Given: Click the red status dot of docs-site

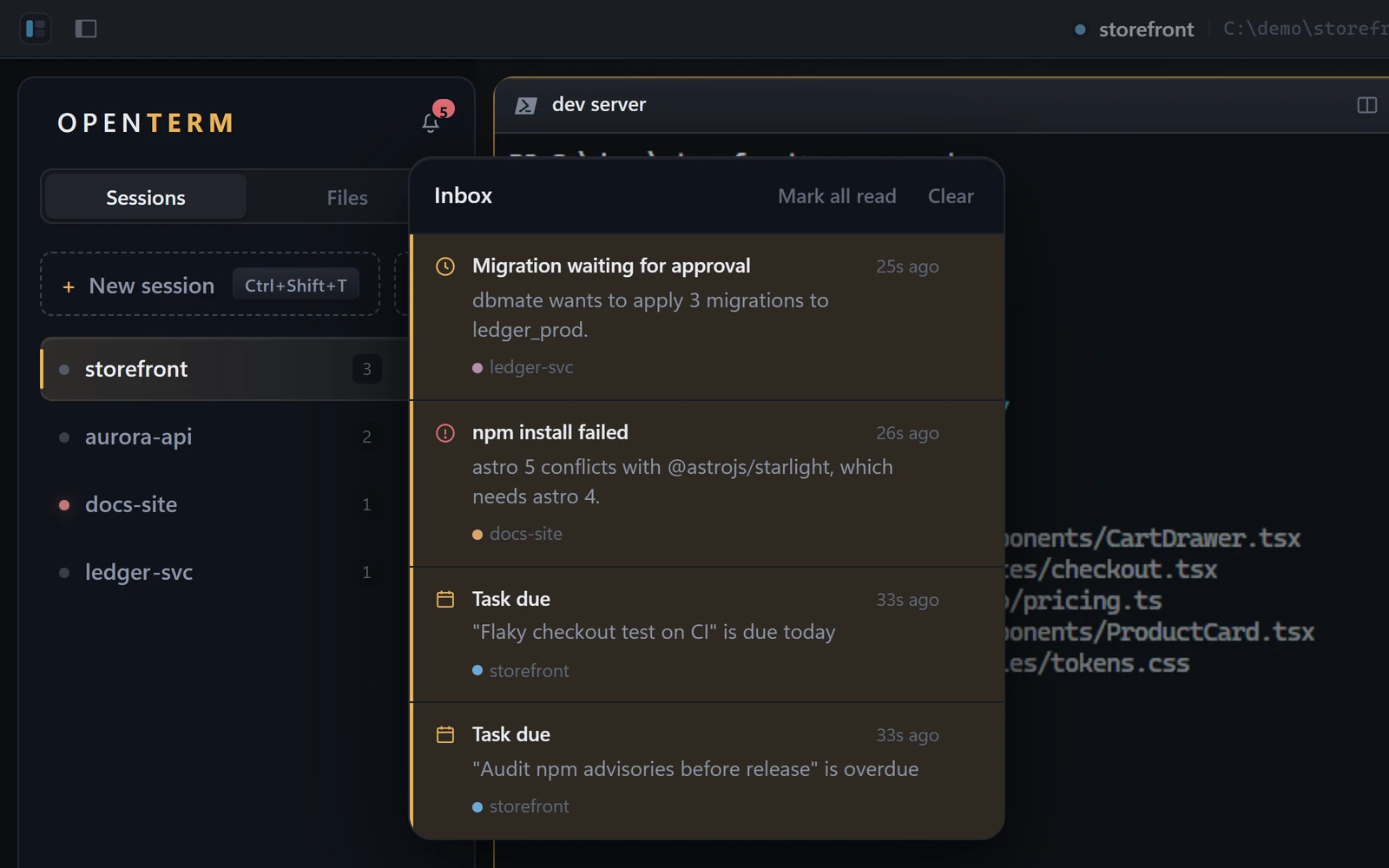Looking at the screenshot, I should point(64,504).
